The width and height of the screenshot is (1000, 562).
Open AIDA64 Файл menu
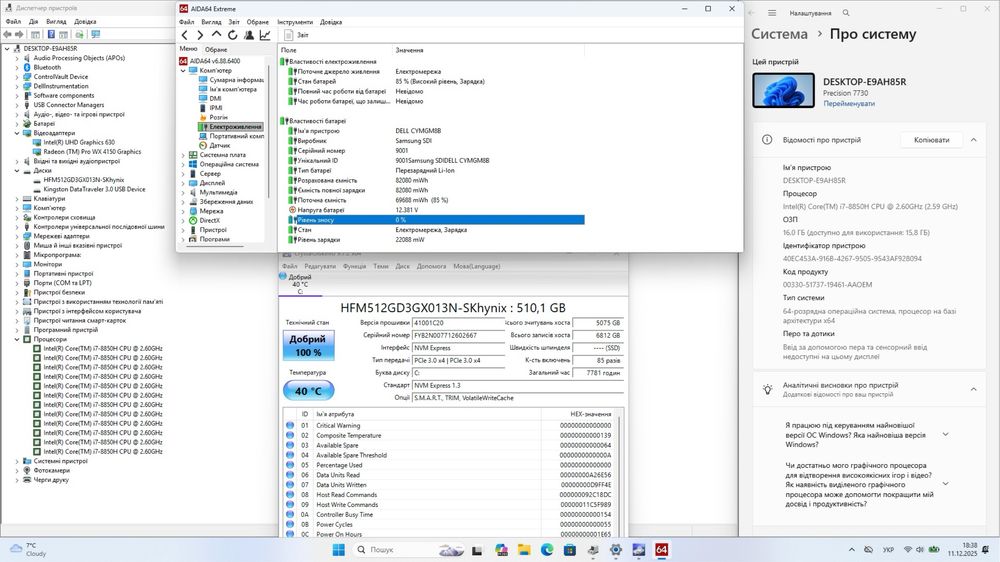coord(186,22)
